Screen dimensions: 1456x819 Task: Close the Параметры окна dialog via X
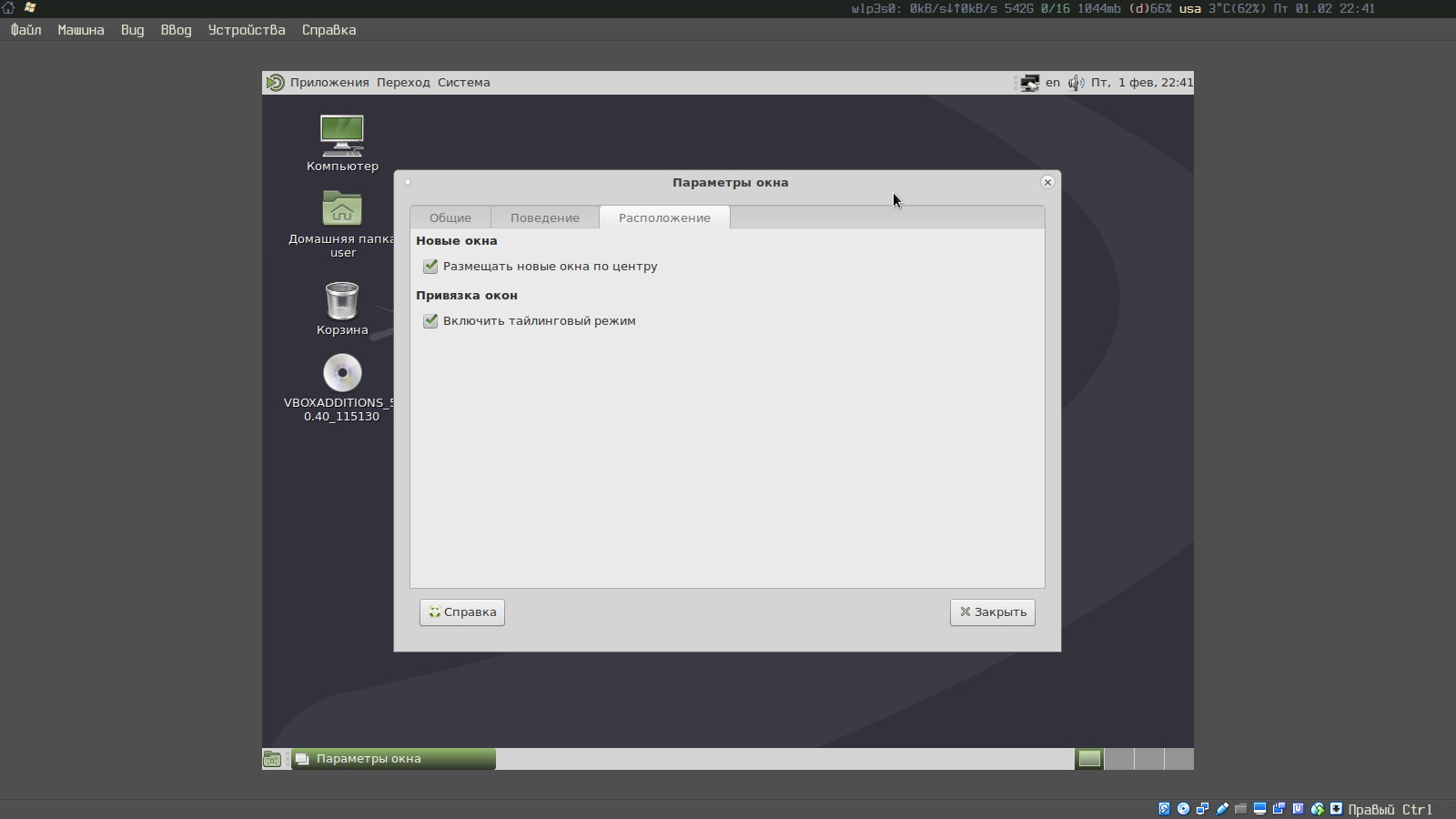1047,182
